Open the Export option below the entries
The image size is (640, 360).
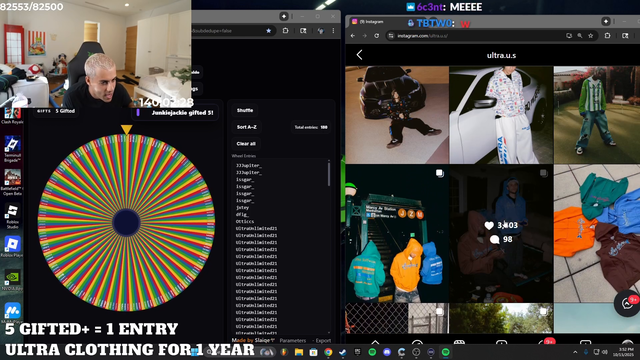pyautogui.click(x=323, y=340)
